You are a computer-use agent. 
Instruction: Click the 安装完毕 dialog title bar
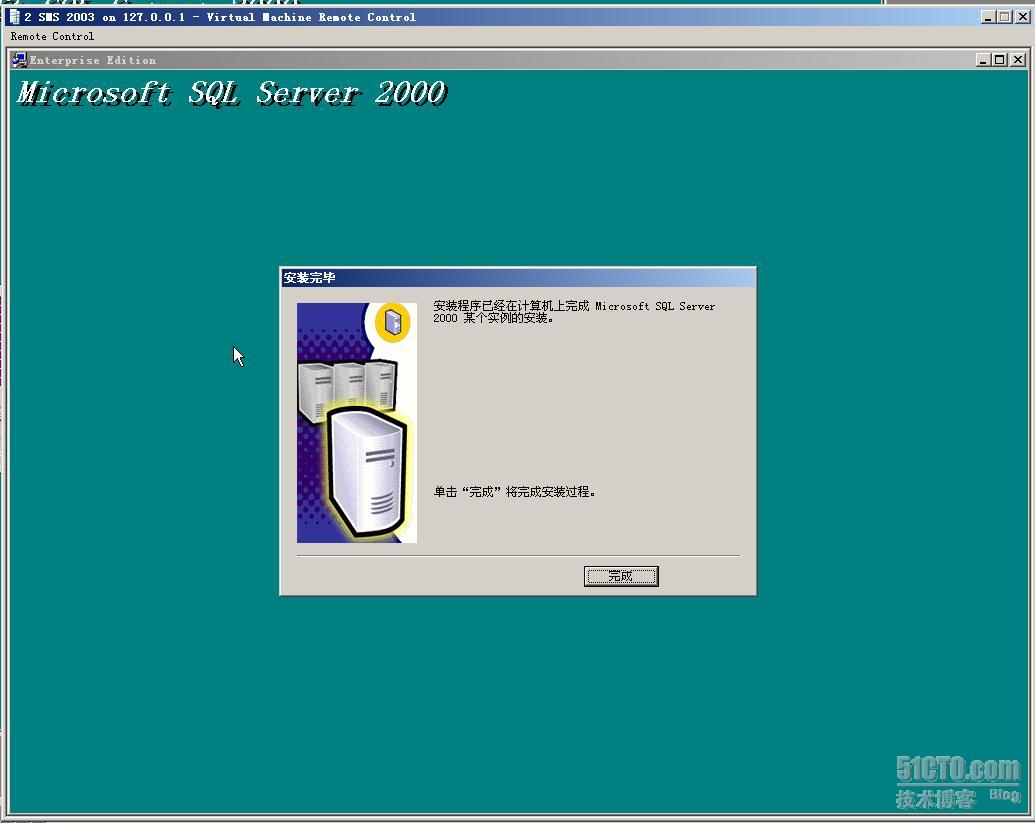tap(518, 278)
